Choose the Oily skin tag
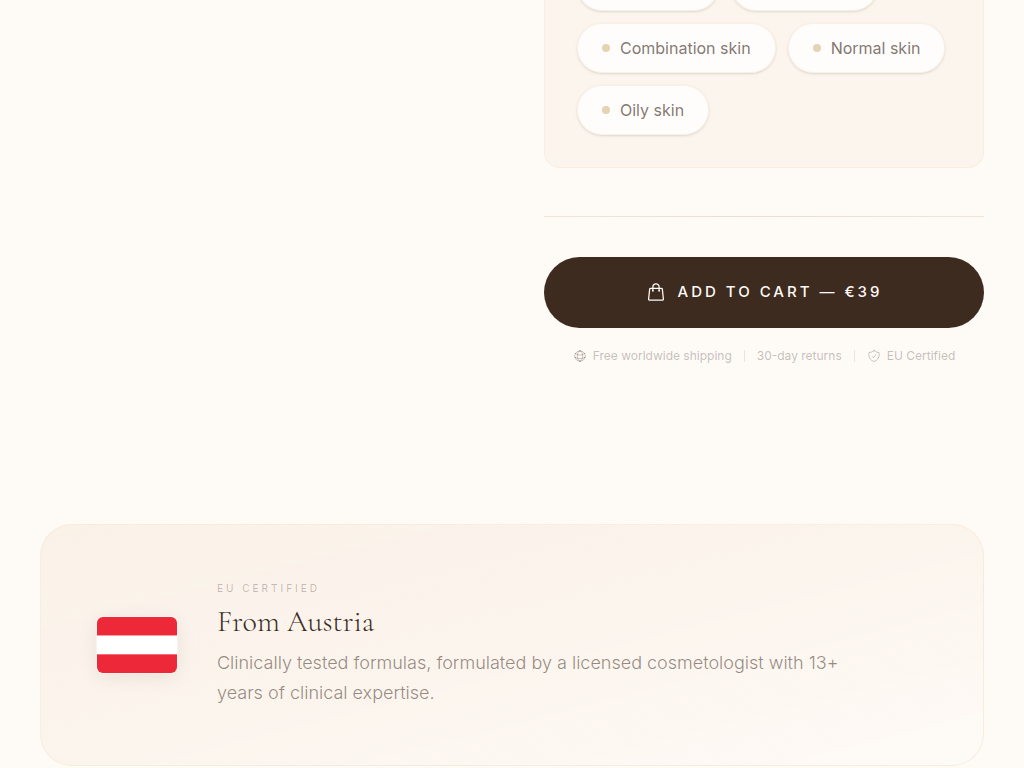Screen dimensions: 1024x768 [643, 110]
